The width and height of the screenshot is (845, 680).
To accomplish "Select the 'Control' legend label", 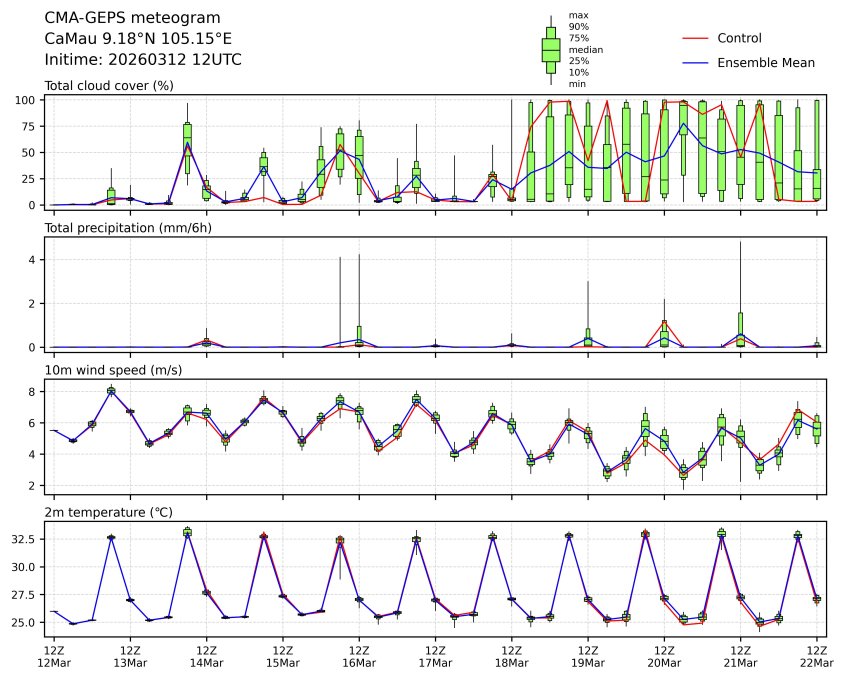I will (x=739, y=38).
